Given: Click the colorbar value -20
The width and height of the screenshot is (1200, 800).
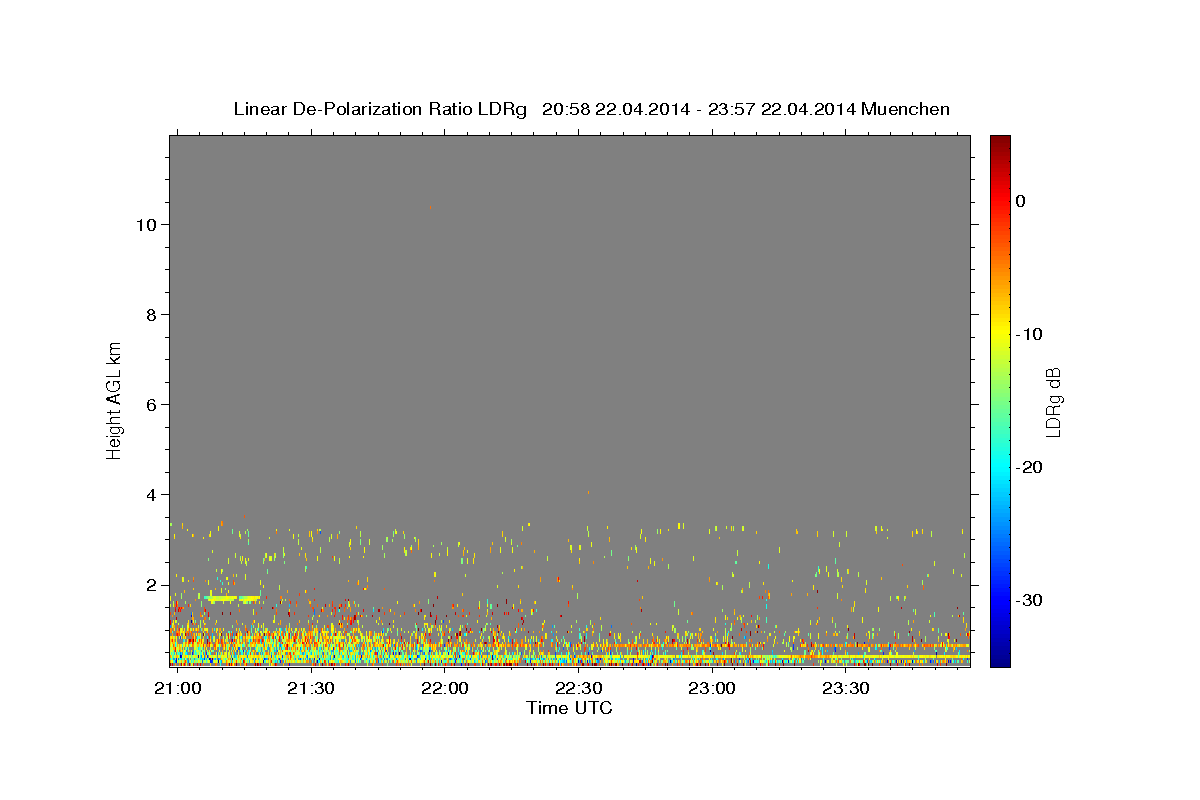Looking at the screenshot, I should pos(1030,467).
